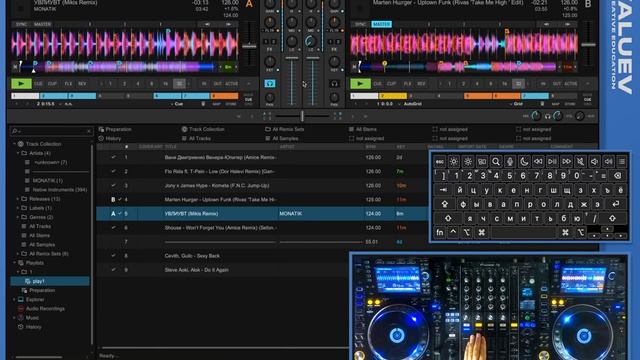Expand the Genres (2) tree node

(18, 217)
